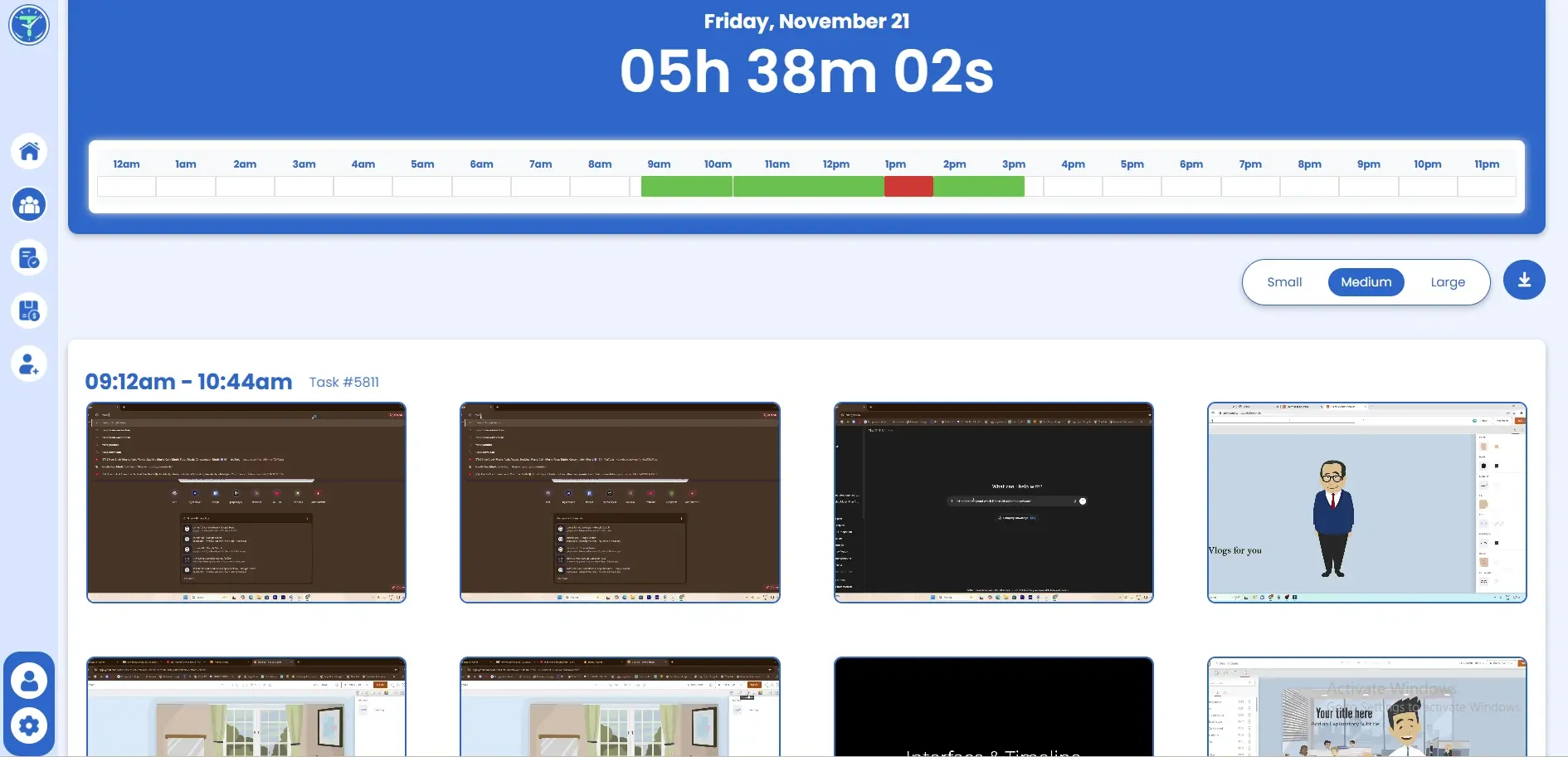The width and height of the screenshot is (1568, 757).
Task: Open Task #5811 details
Action: coord(343,382)
